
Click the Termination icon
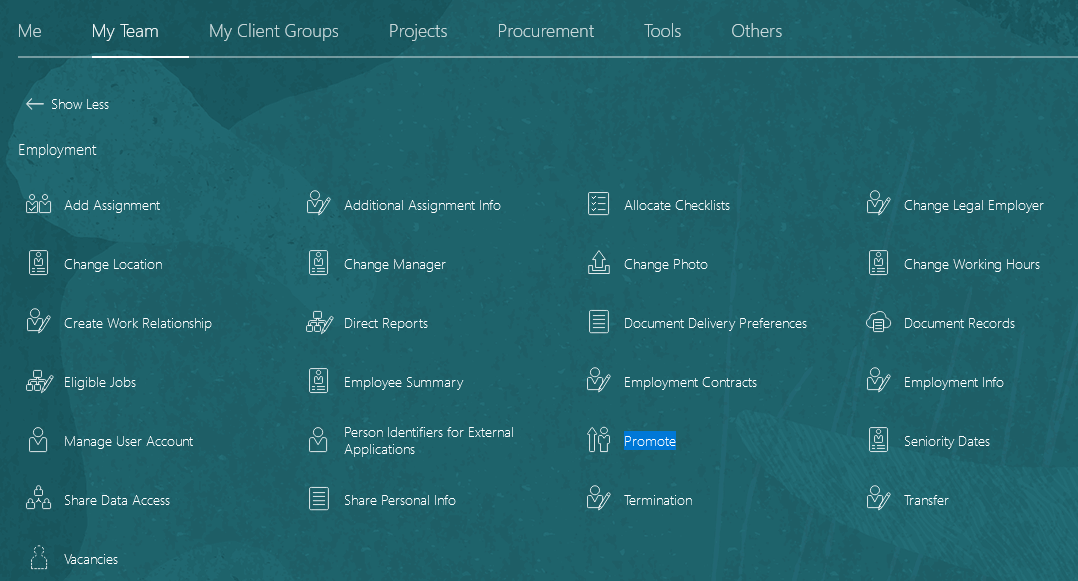tap(598, 498)
